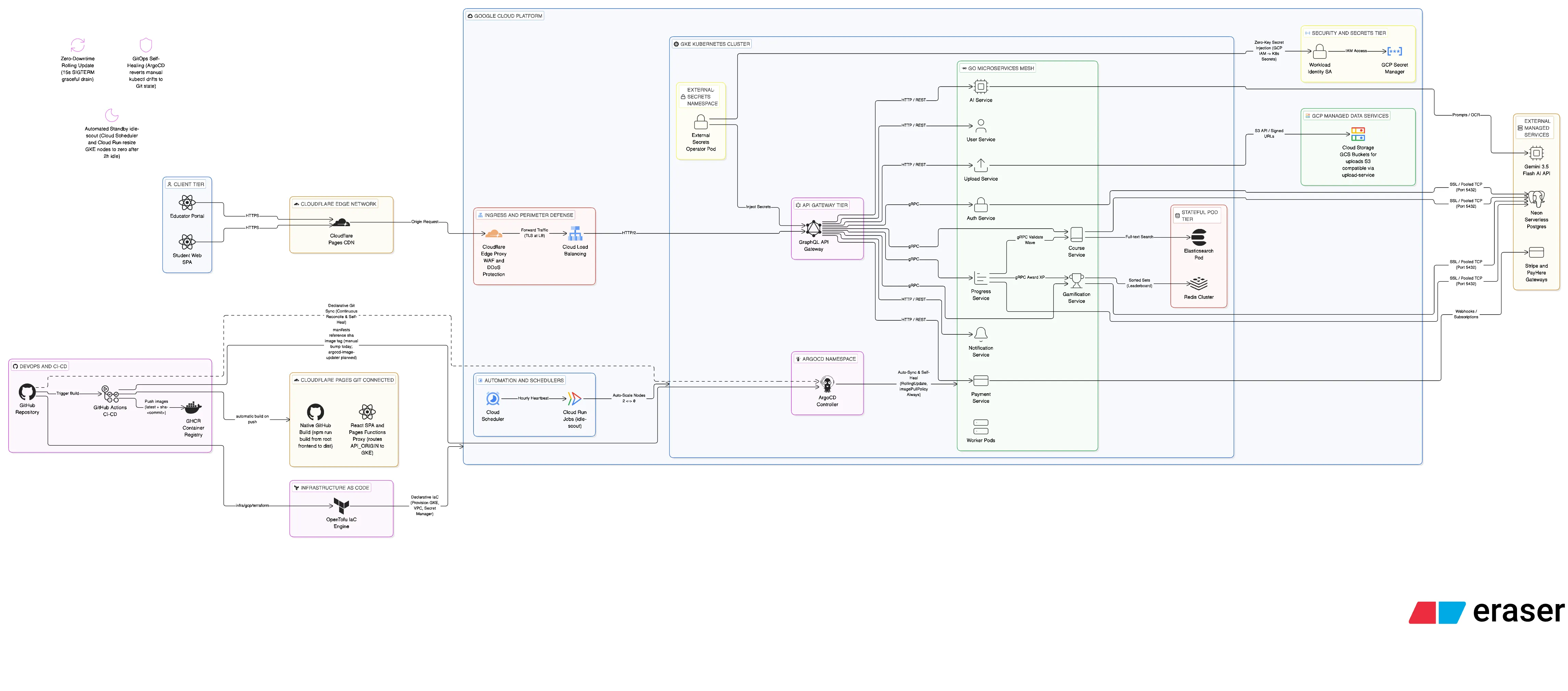Click the Neon Serverless Postgres elephant icon
The width and height of the screenshot is (1568, 691).
pos(1536,199)
